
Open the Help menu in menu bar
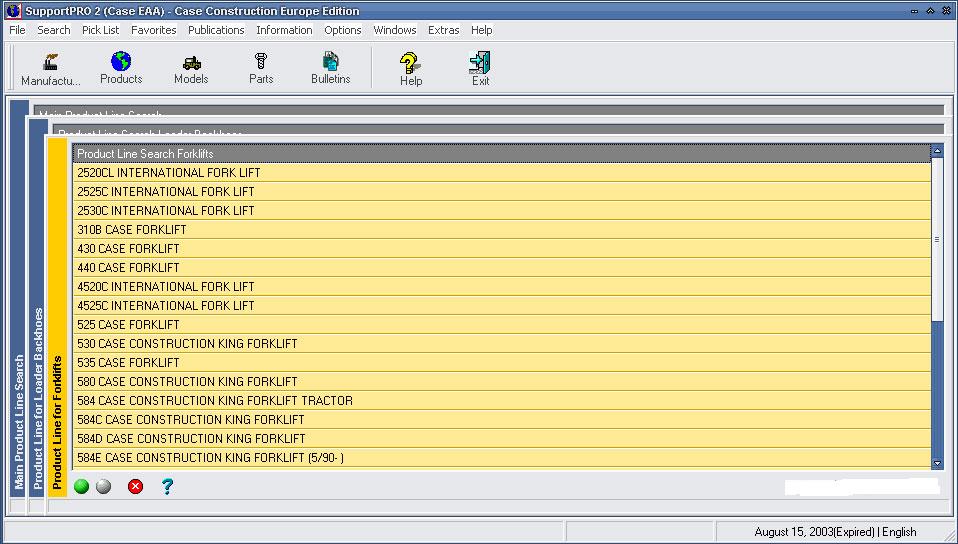pyautogui.click(x=481, y=30)
